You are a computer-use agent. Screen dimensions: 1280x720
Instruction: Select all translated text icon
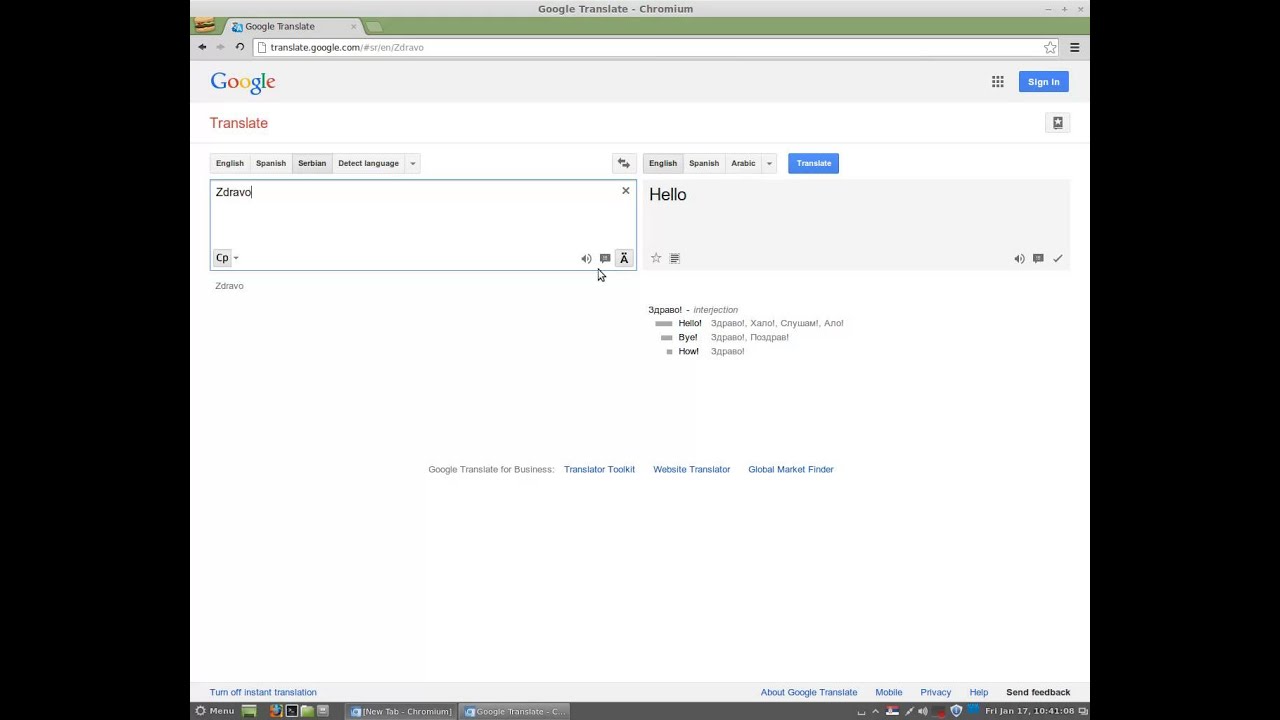[675, 258]
